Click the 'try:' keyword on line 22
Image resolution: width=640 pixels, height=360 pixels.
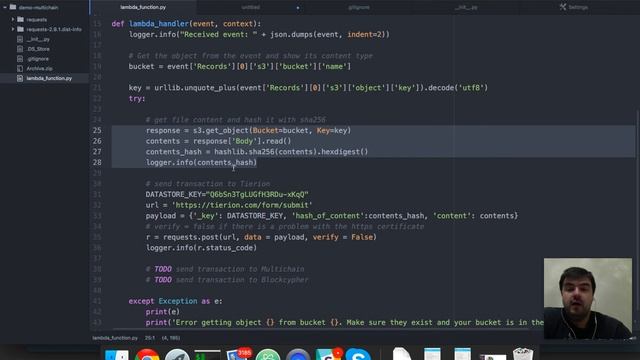tap(137, 98)
